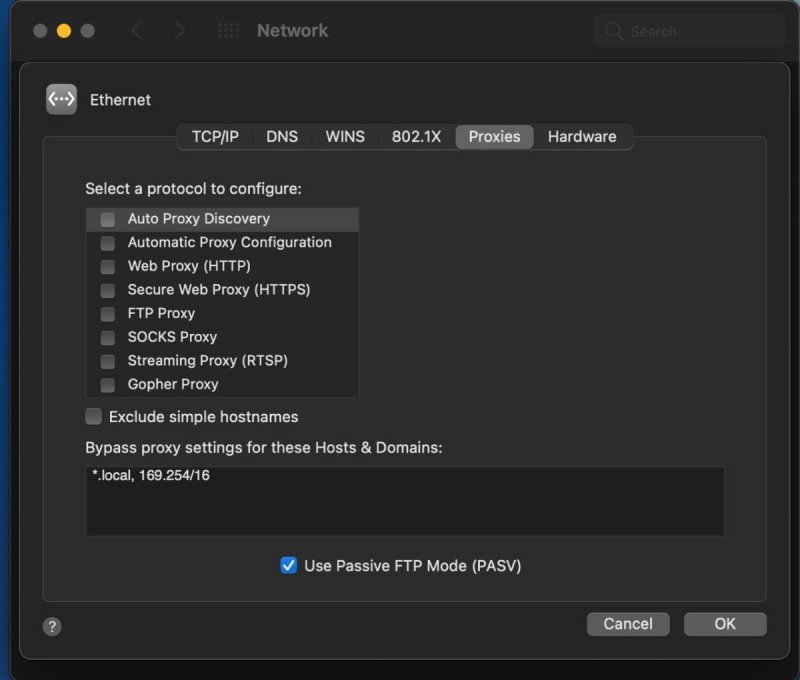Click the Ethernet interface icon
The height and width of the screenshot is (680, 800).
coord(61,99)
